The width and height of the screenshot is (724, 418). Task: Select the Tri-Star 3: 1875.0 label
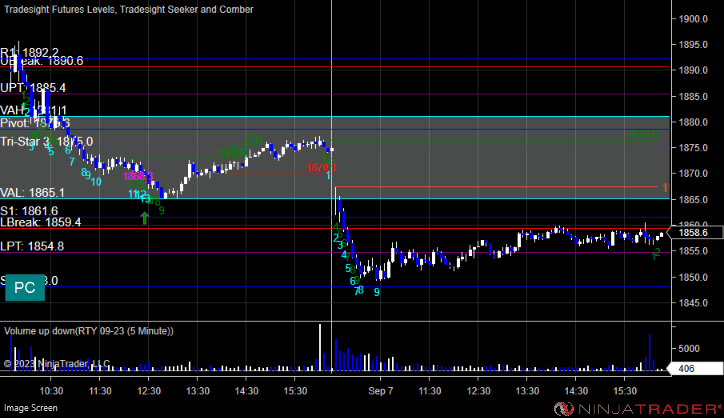(46, 141)
